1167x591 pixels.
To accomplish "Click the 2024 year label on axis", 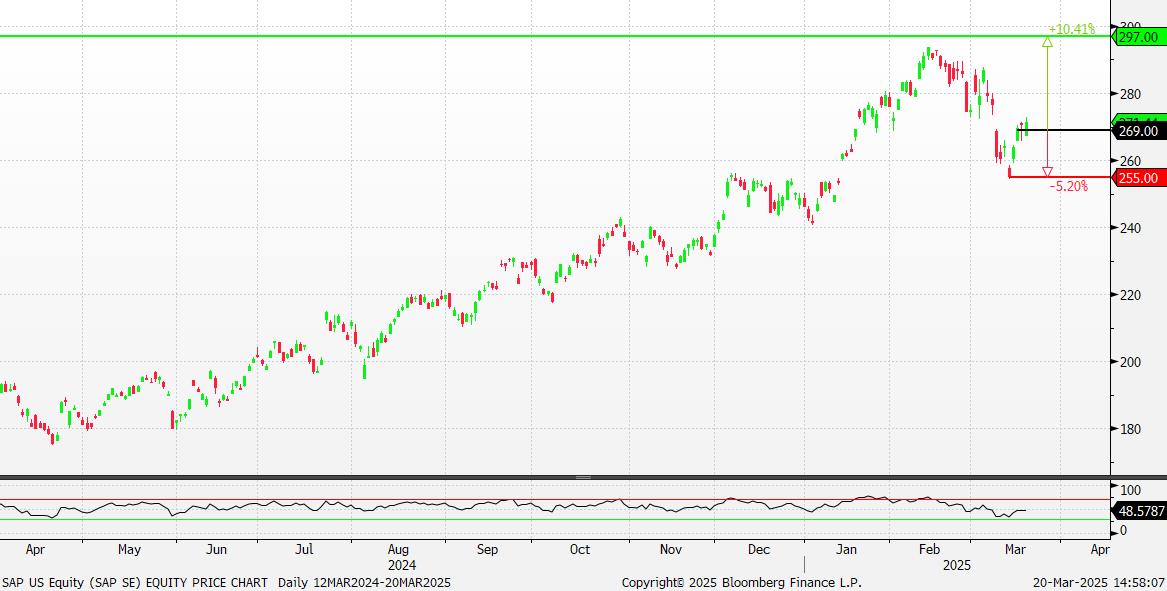I will tap(399, 564).
